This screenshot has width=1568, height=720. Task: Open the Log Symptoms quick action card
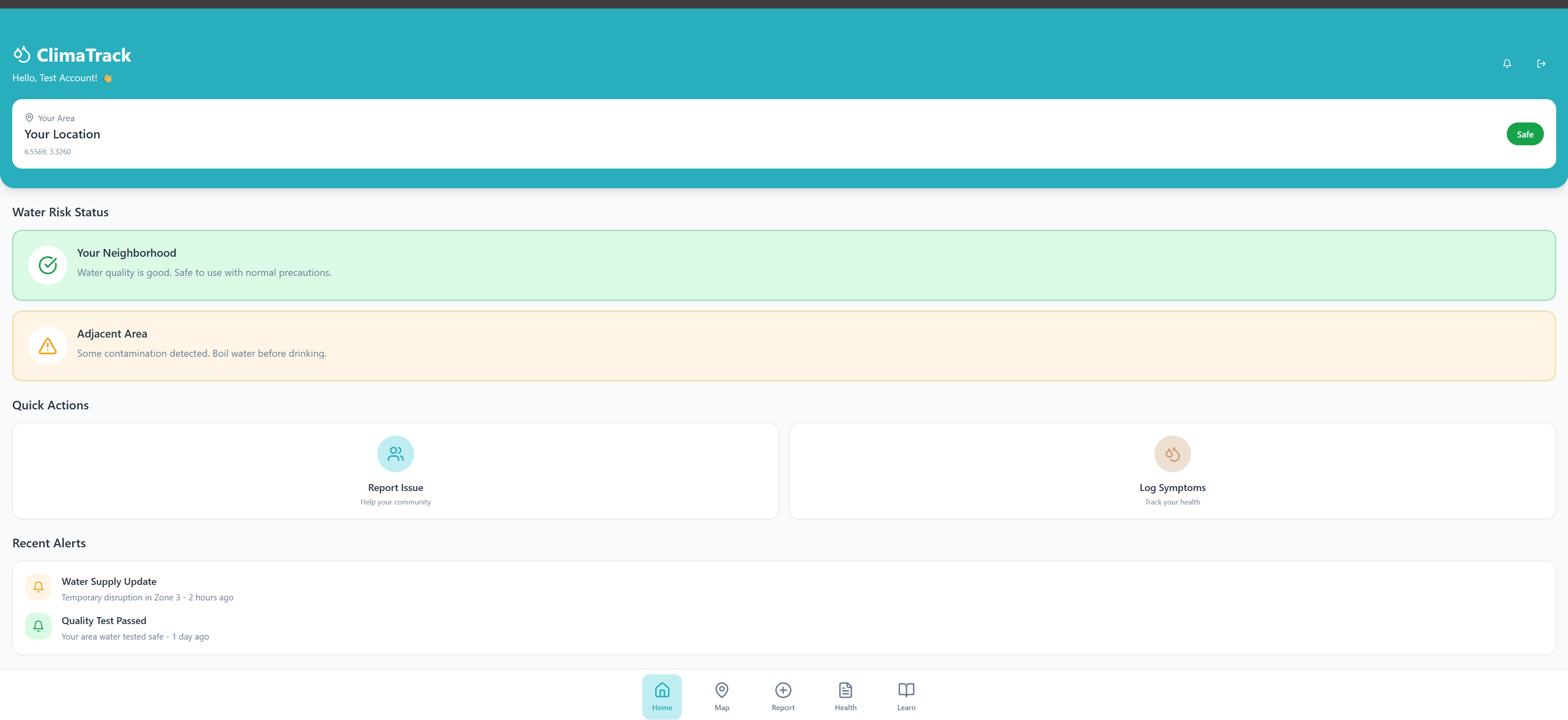click(x=1172, y=487)
